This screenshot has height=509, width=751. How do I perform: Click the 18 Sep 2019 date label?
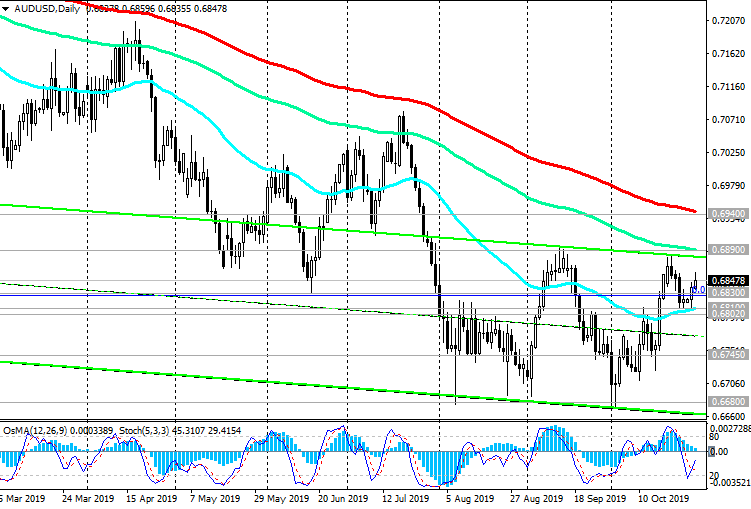point(600,499)
